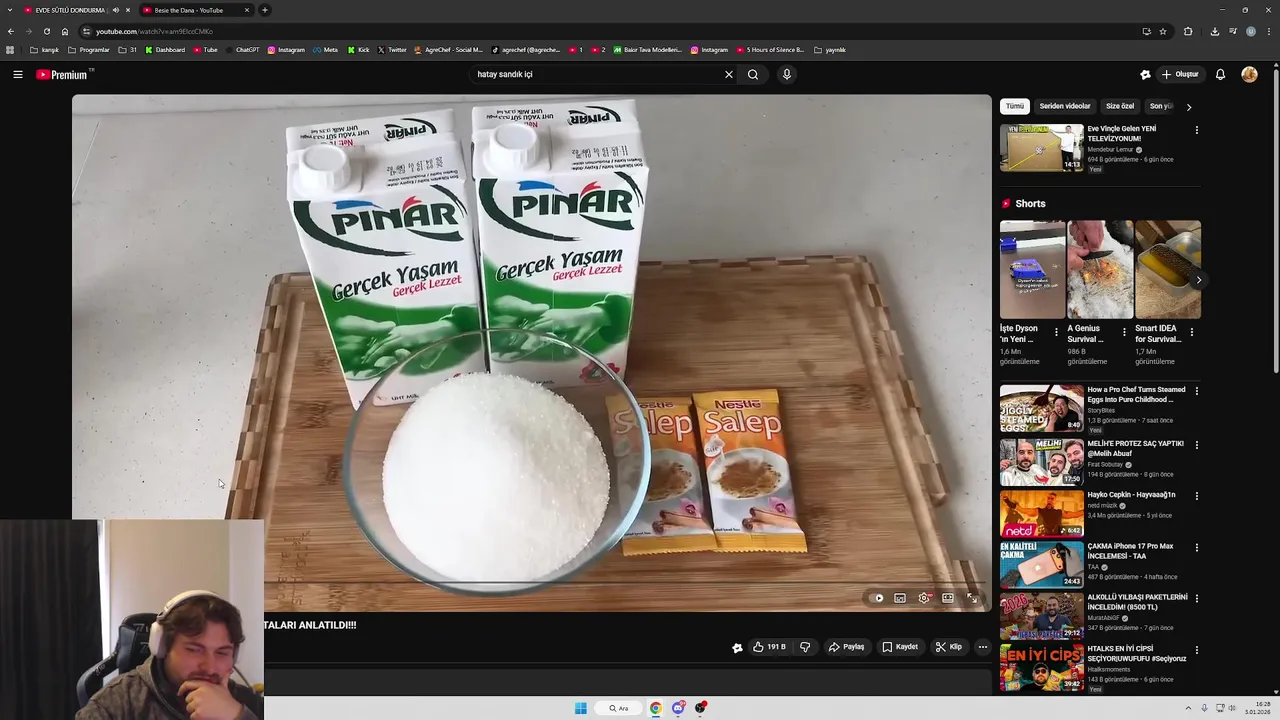This screenshot has width=1280, height=720.
Task: Open Eve Vinçle Gelen Yeni Televizyonum thumbnail
Action: pyautogui.click(x=1041, y=148)
